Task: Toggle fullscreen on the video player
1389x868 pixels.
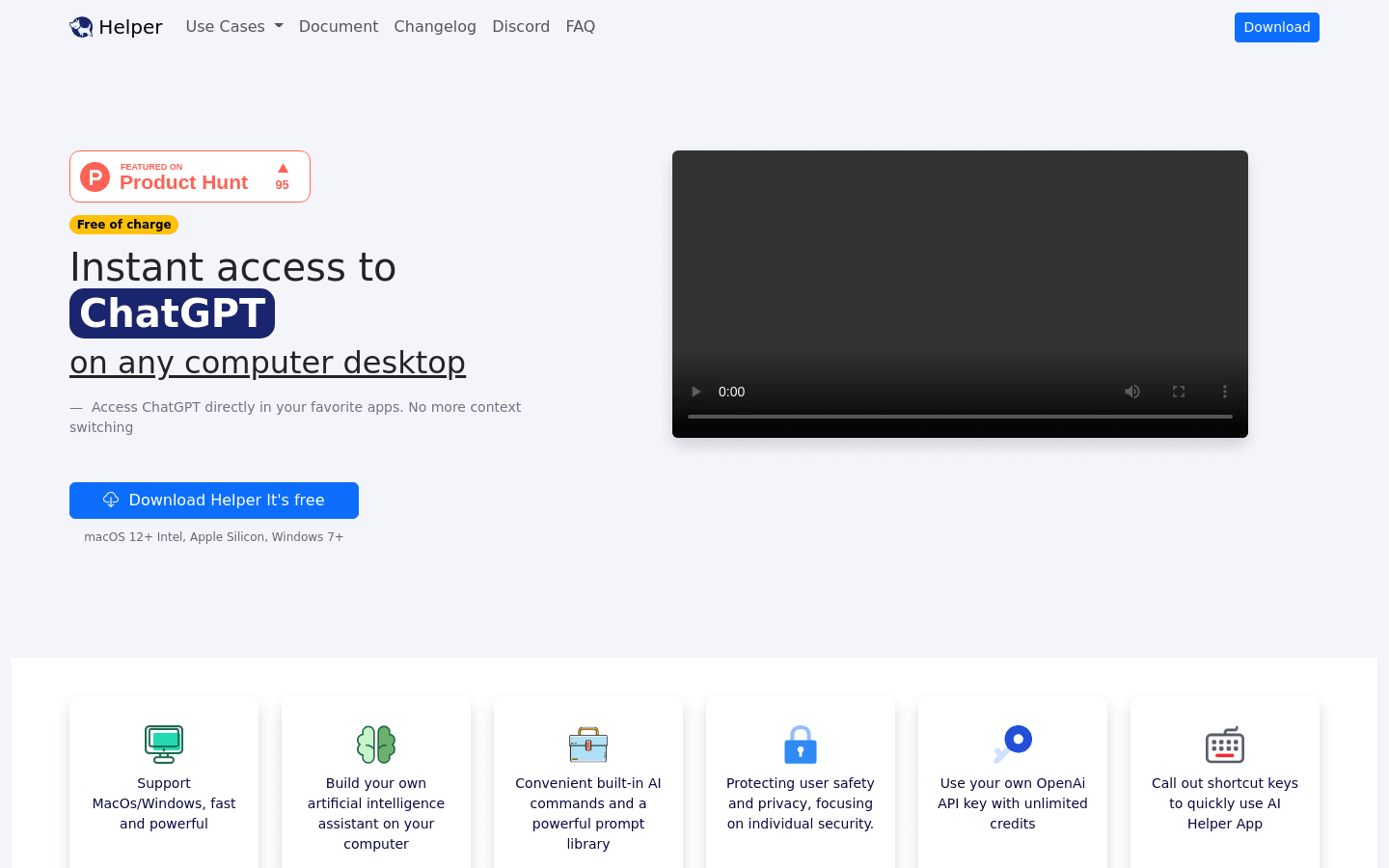Action: (x=1179, y=392)
